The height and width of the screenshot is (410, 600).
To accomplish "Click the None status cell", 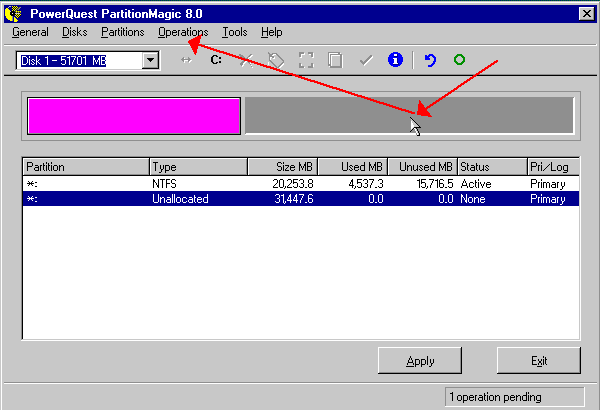I will 473,199.
